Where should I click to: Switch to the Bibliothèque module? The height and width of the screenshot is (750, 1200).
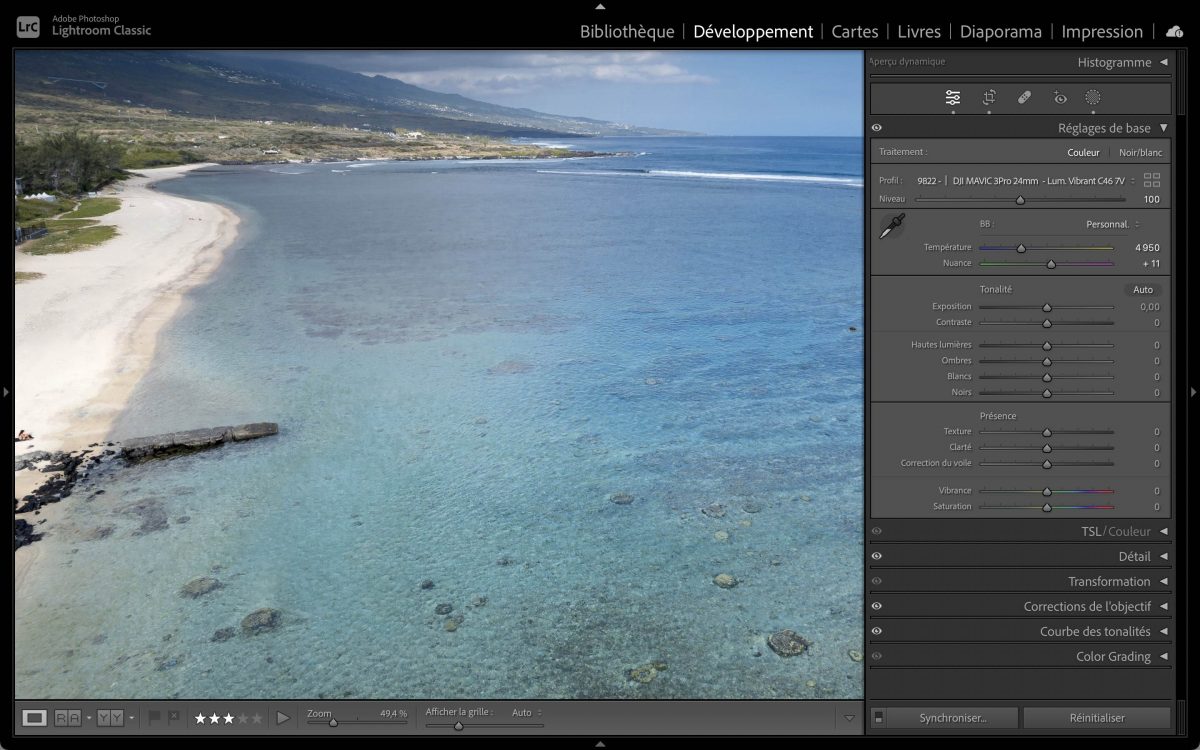pos(627,32)
